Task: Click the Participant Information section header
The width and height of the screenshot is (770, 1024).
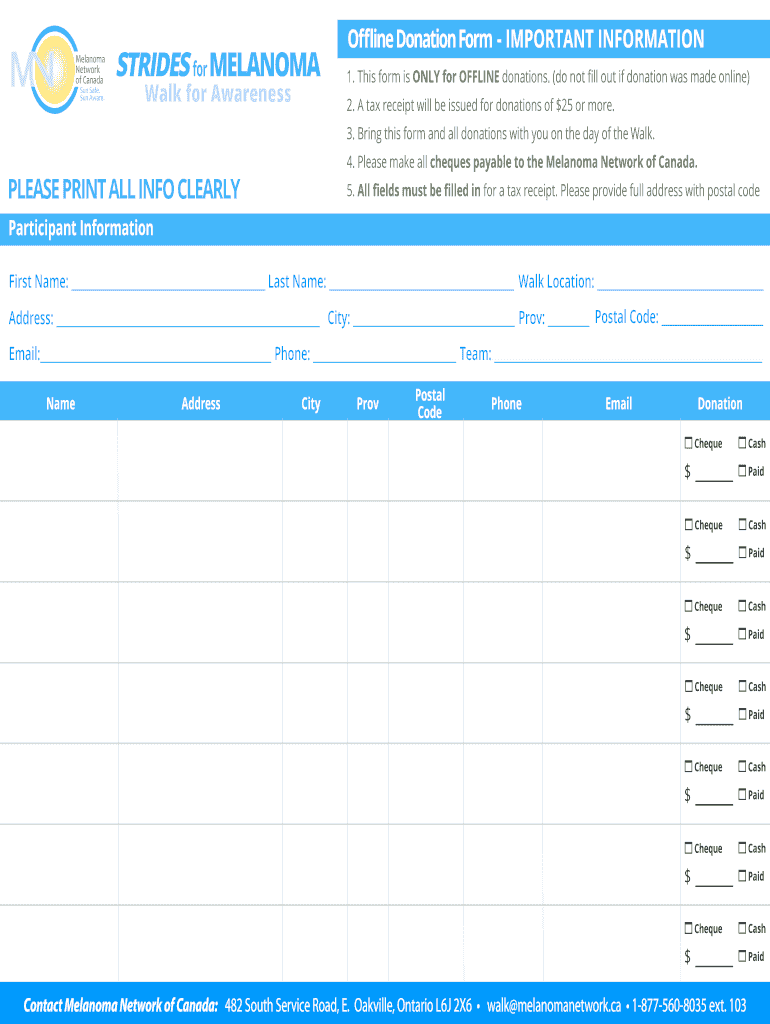Action: click(81, 228)
